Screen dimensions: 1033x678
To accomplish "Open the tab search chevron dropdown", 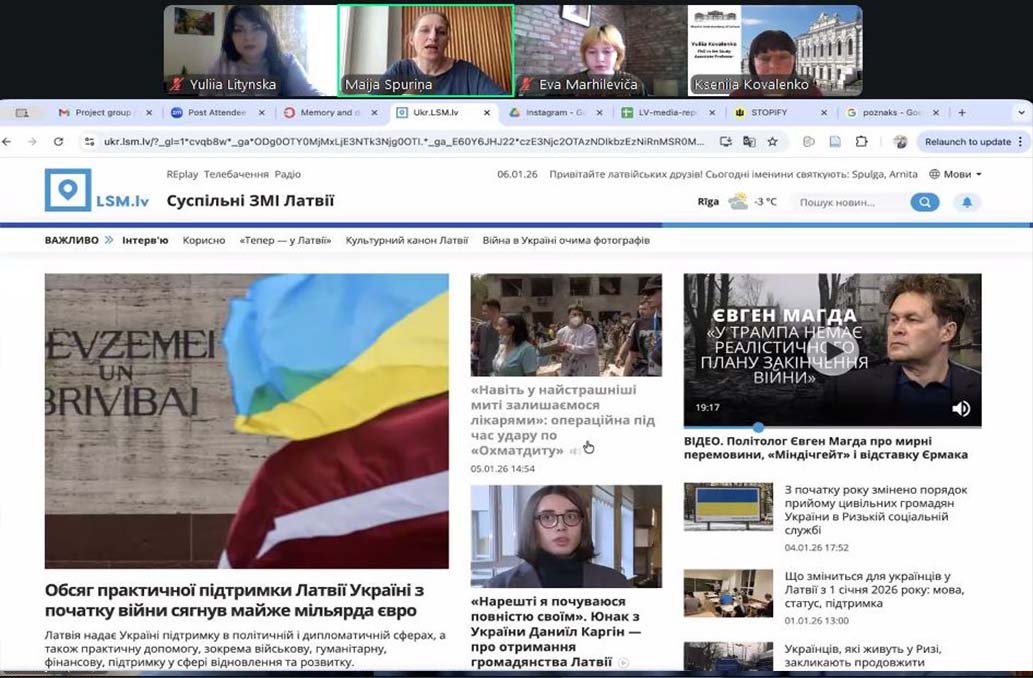I will click(x=1020, y=113).
